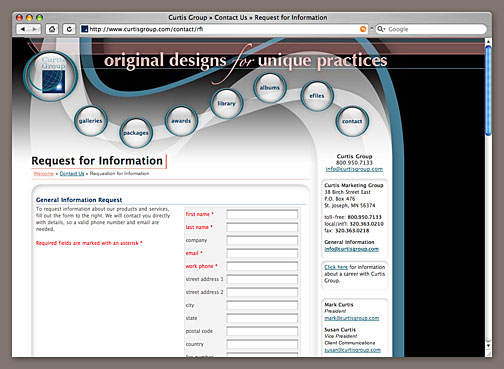The image size is (504, 369).
Task: Focus the city input field
Action: 262,305
